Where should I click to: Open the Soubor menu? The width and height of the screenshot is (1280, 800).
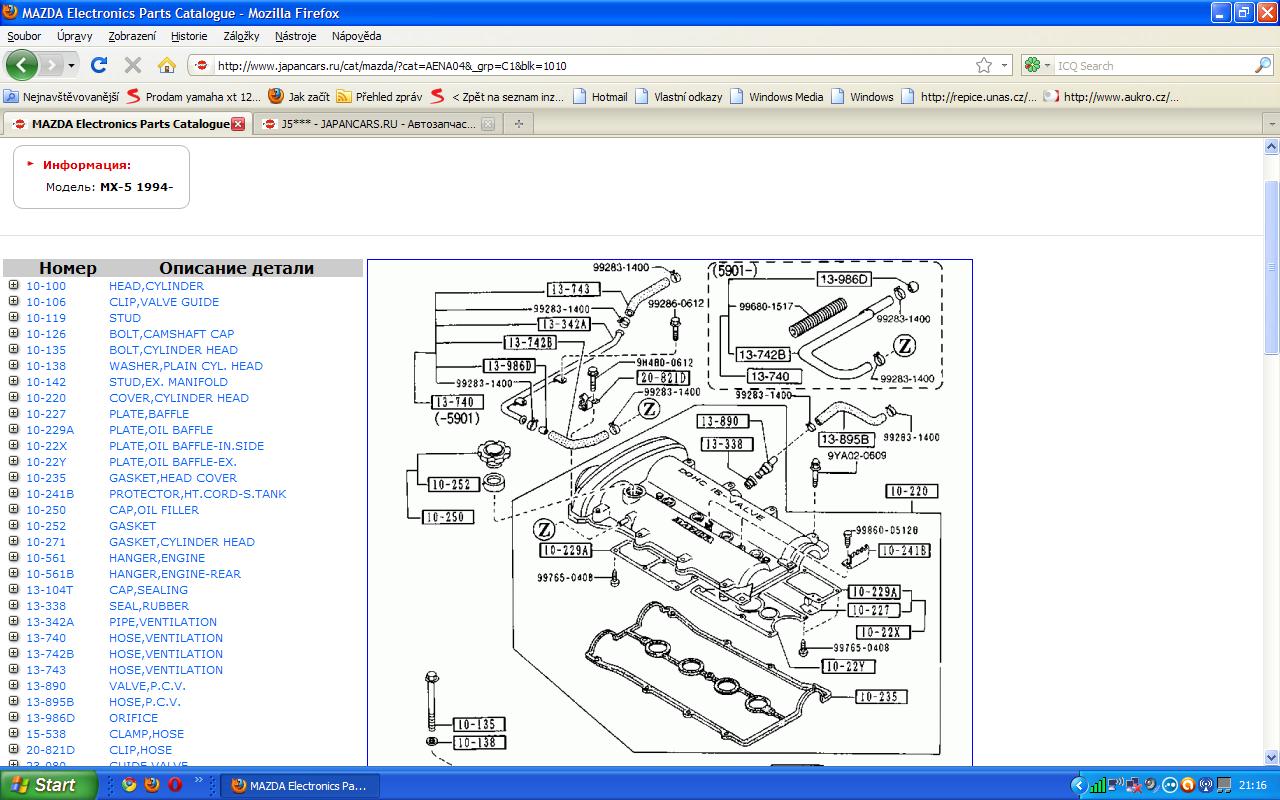(x=24, y=36)
